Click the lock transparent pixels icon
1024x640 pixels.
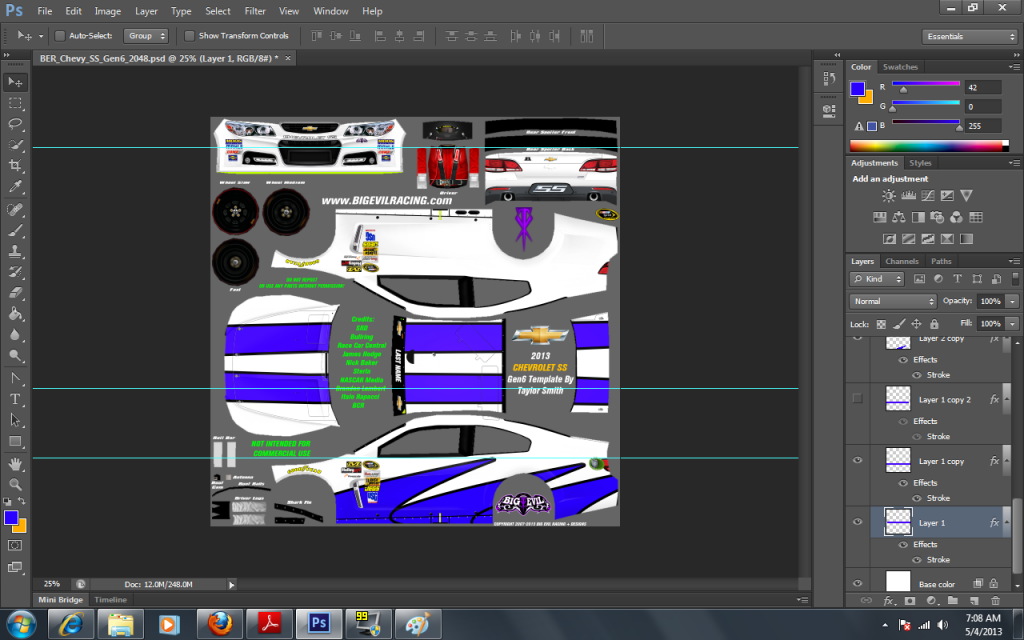pos(881,324)
